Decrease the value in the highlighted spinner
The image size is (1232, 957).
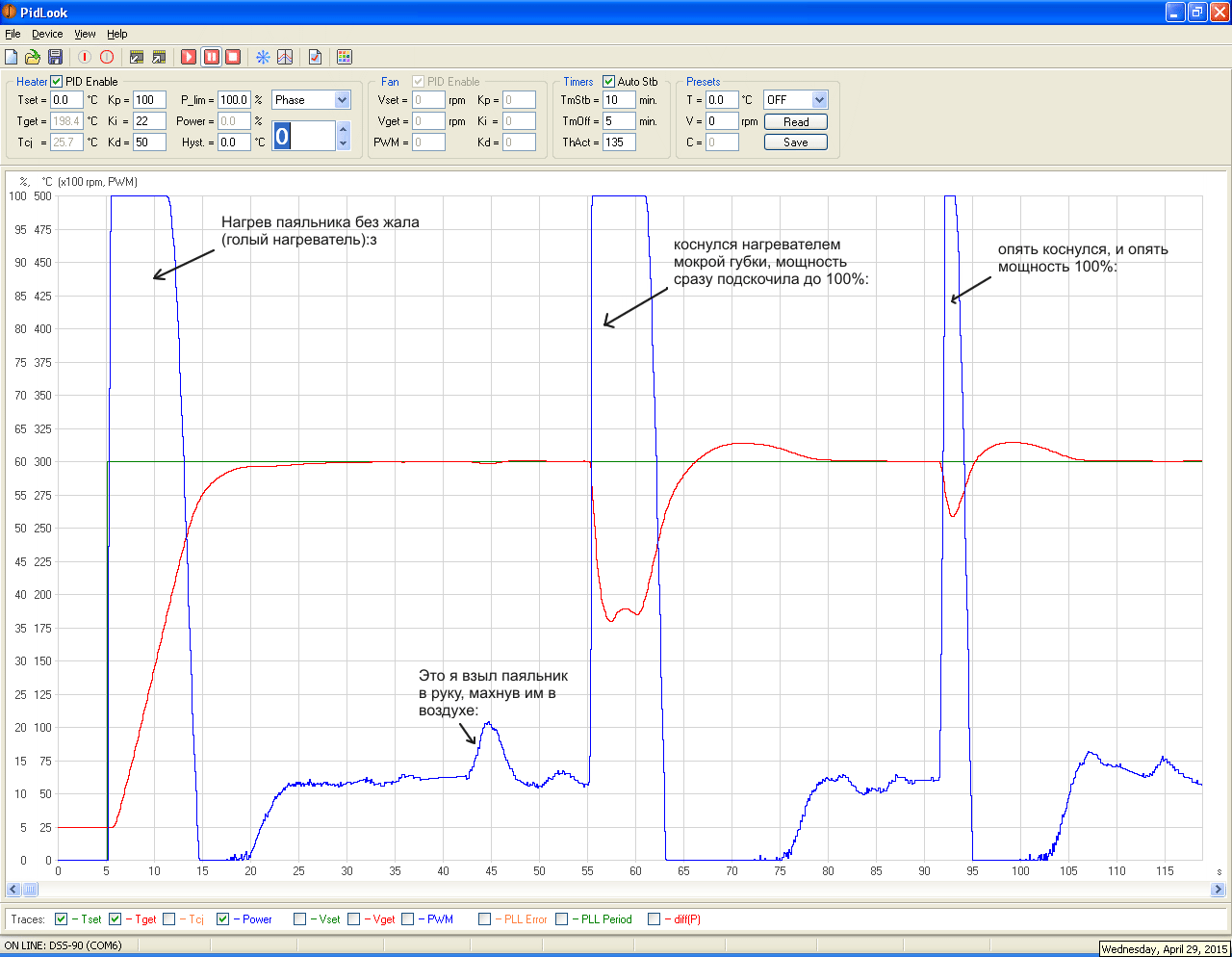(x=344, y=142)
